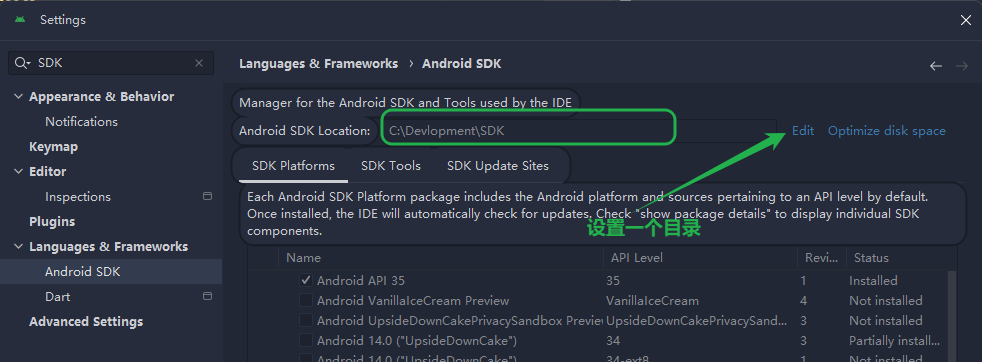Click Languages & Frameworks breadcrumb

pos(319,64)
